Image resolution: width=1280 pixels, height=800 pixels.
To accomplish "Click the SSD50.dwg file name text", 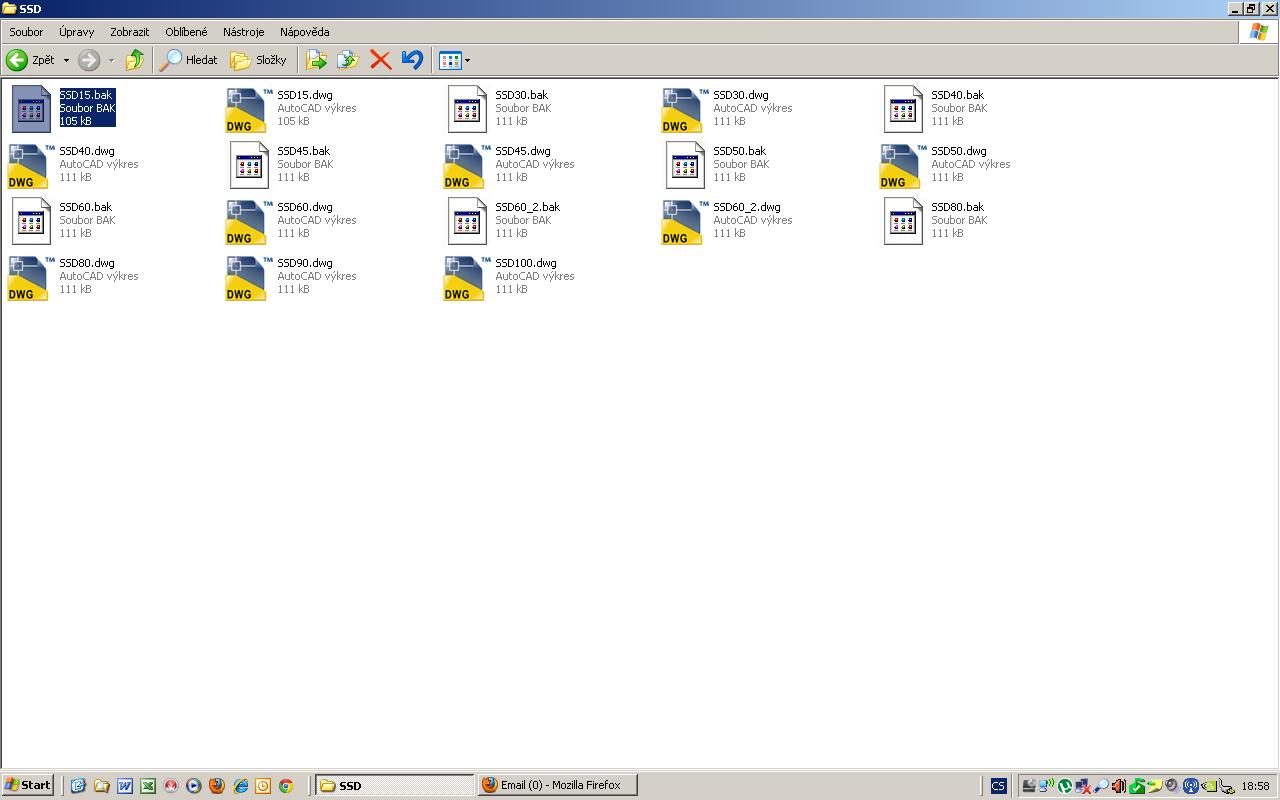I will pos(959,151).
